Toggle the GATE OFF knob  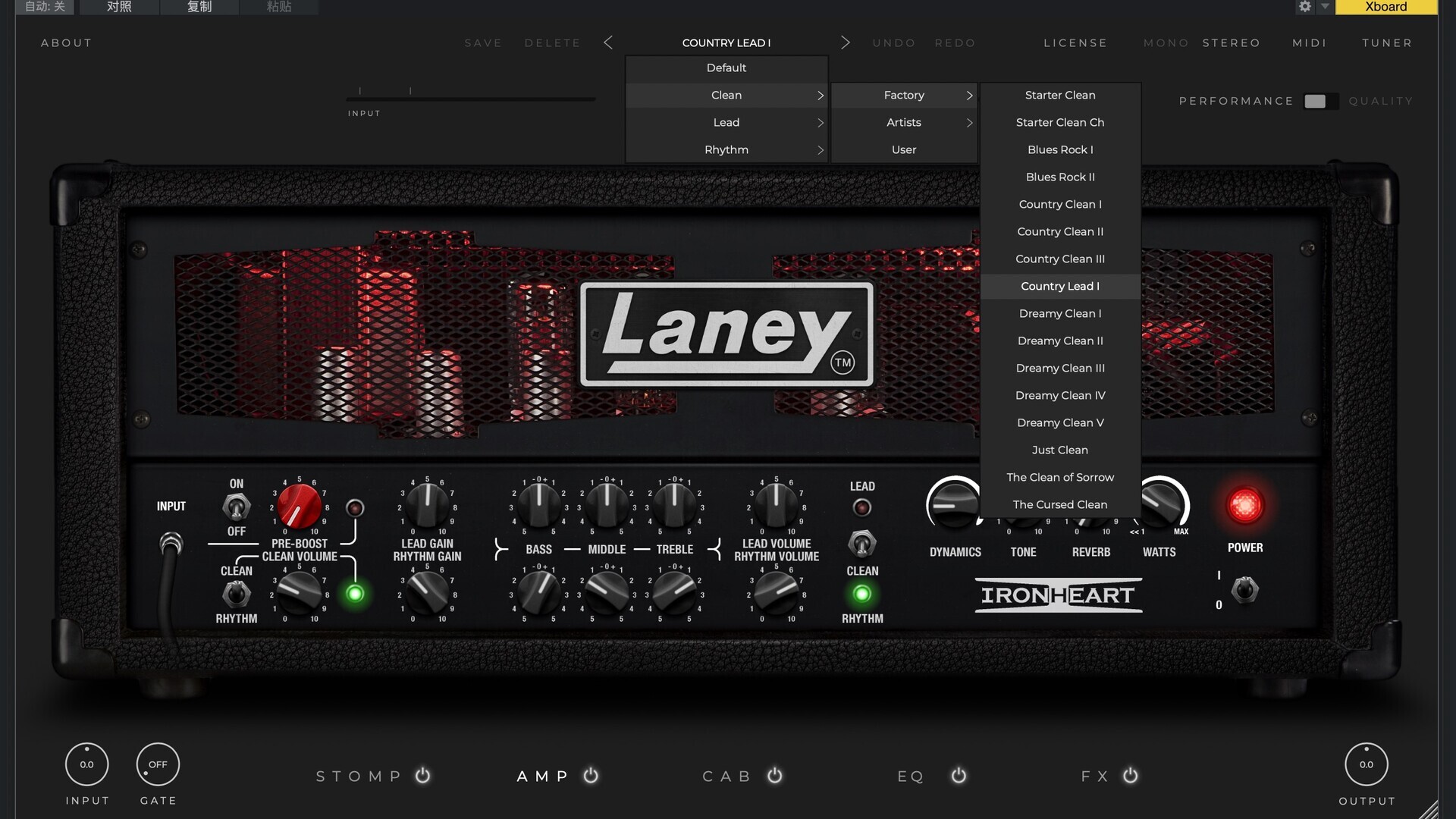point(158,764)
